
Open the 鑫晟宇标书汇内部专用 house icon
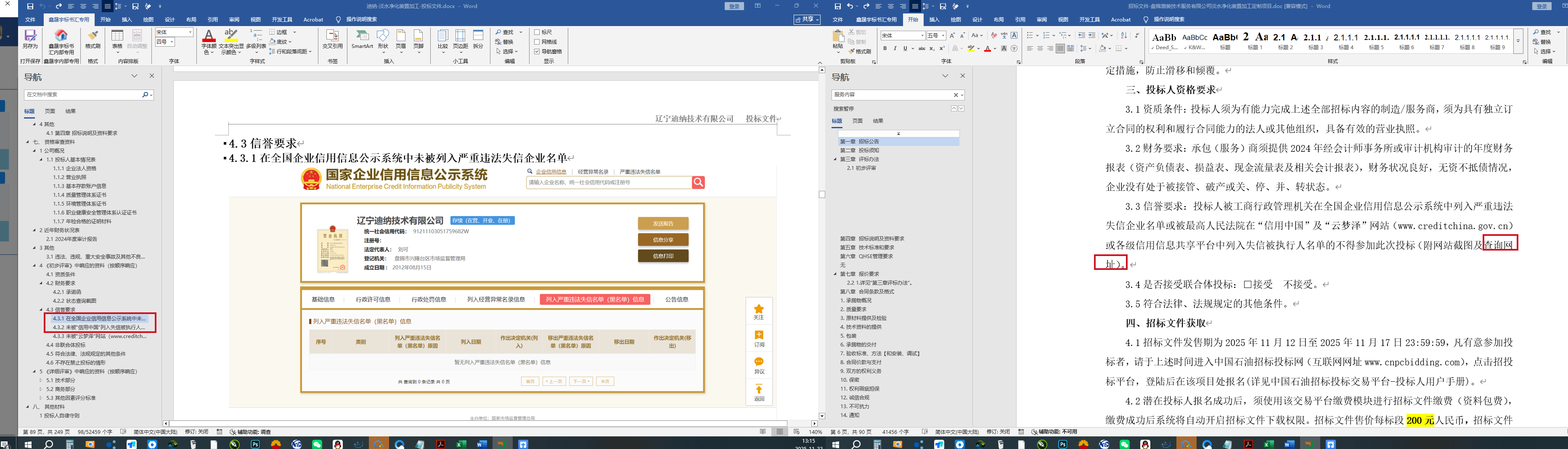pyautogui.click(x=61, y=41)
